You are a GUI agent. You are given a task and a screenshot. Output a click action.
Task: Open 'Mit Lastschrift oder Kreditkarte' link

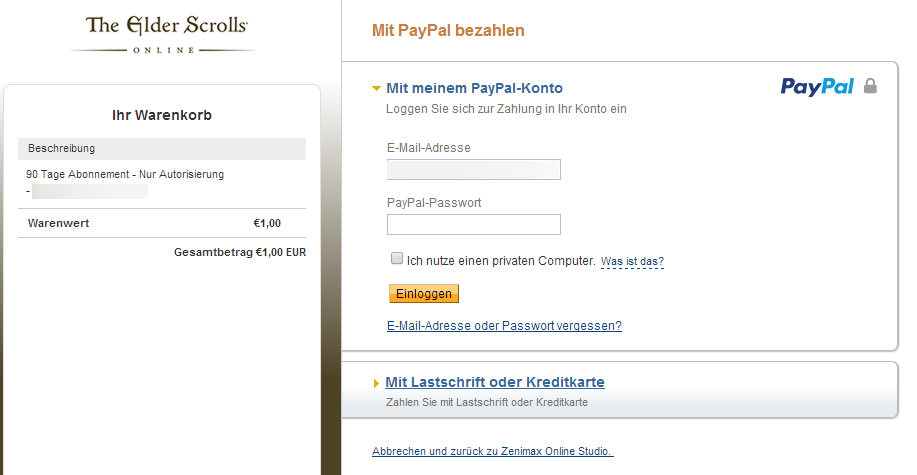495,382
